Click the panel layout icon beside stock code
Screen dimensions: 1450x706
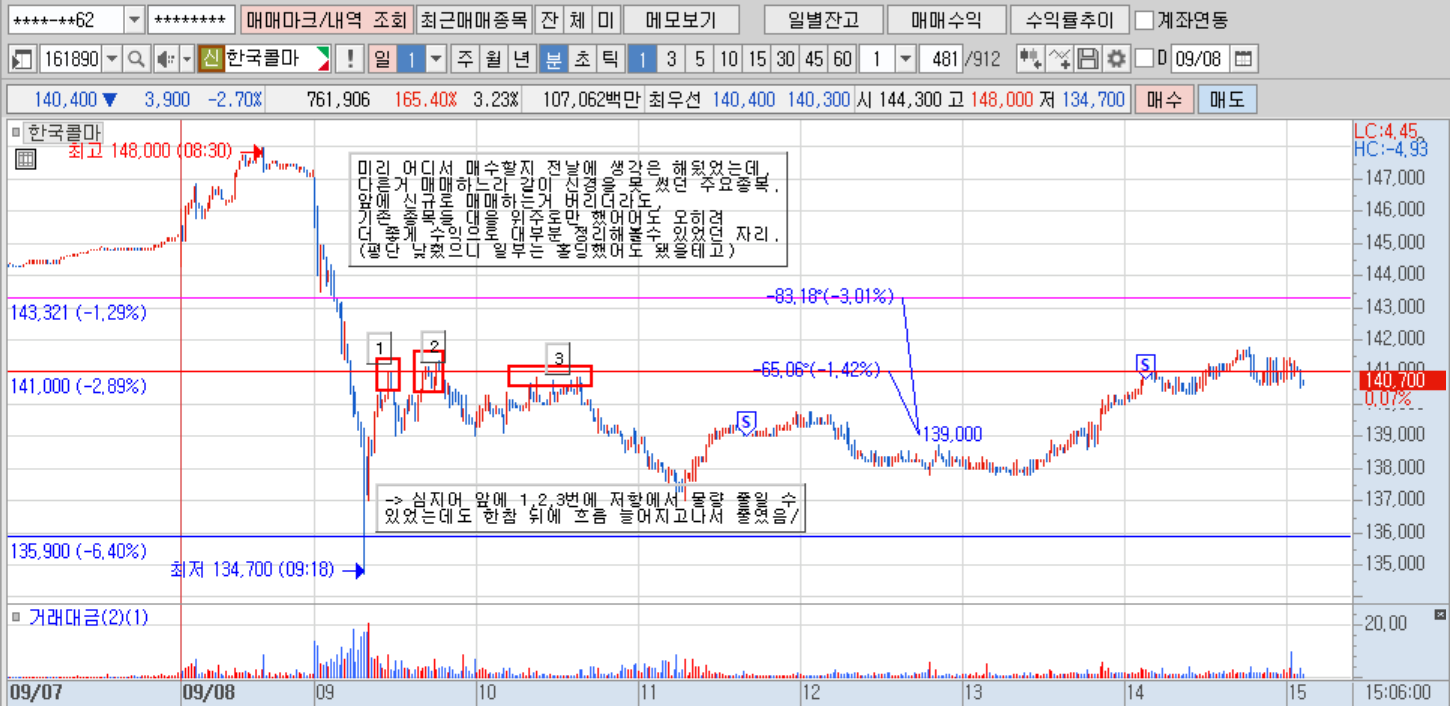tap(22, 59)
